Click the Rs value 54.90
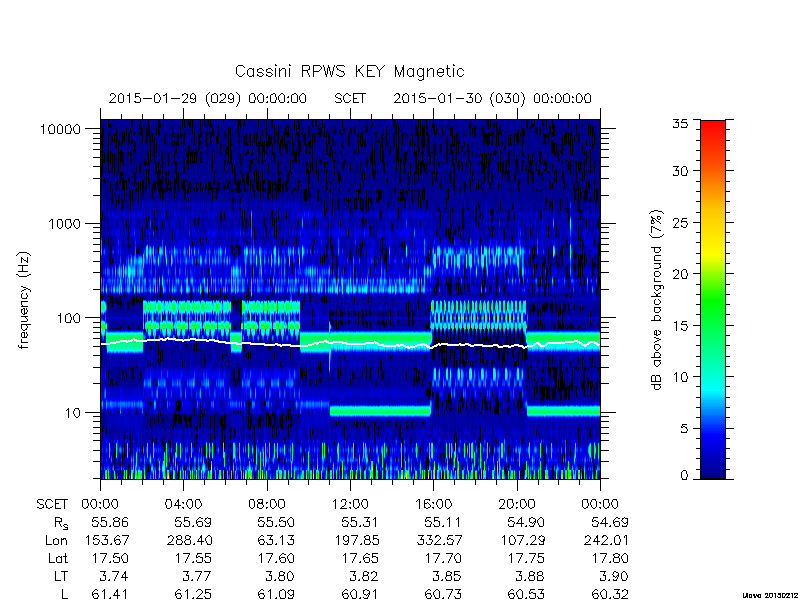 pos(526,522)
